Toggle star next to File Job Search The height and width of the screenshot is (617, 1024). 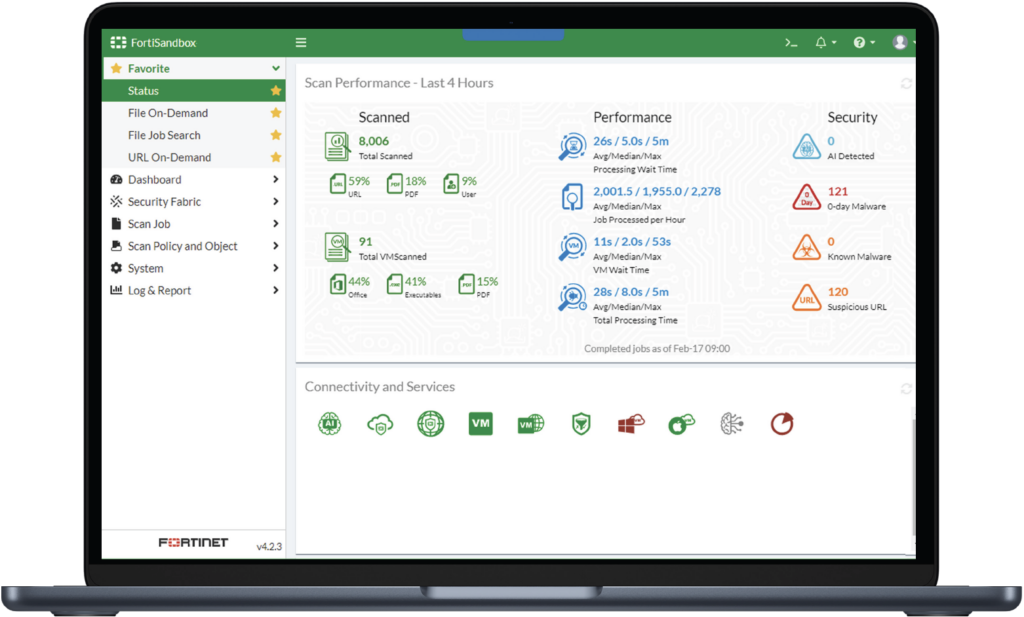coord(276,135)
